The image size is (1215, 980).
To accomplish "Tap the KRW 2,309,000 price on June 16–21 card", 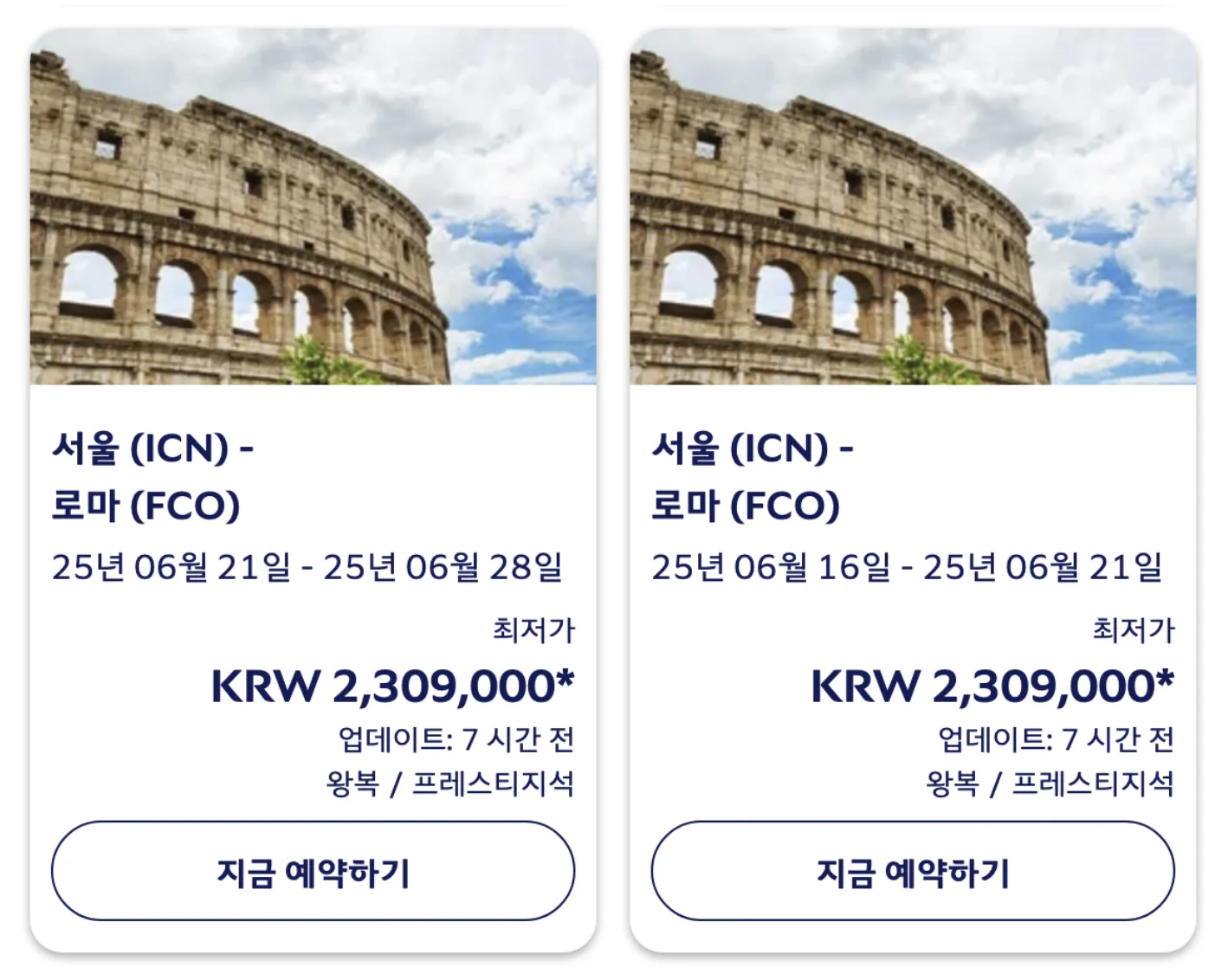I will [x=992, y=686].
